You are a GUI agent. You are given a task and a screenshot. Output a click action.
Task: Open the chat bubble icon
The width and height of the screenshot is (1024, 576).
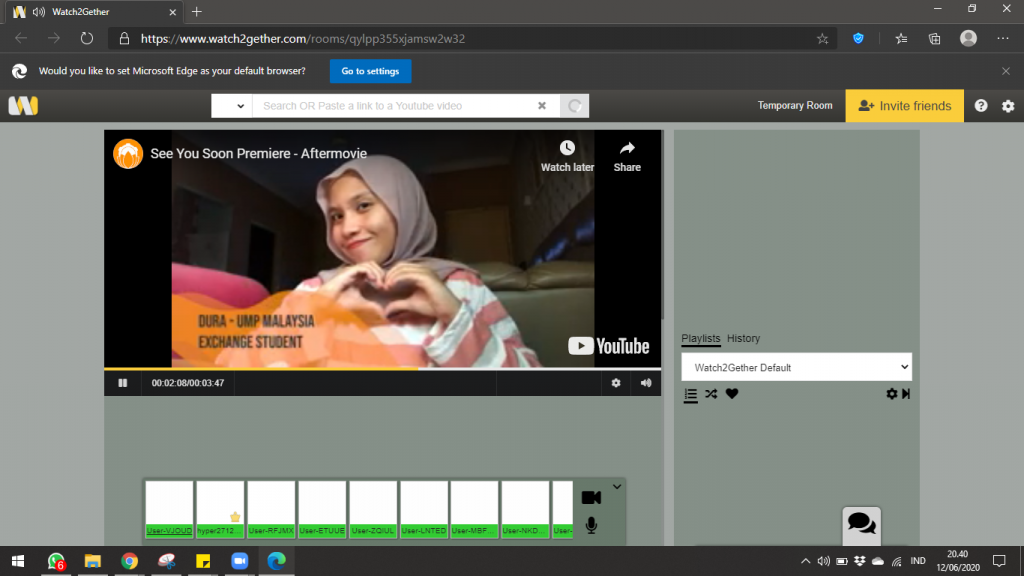861,523
